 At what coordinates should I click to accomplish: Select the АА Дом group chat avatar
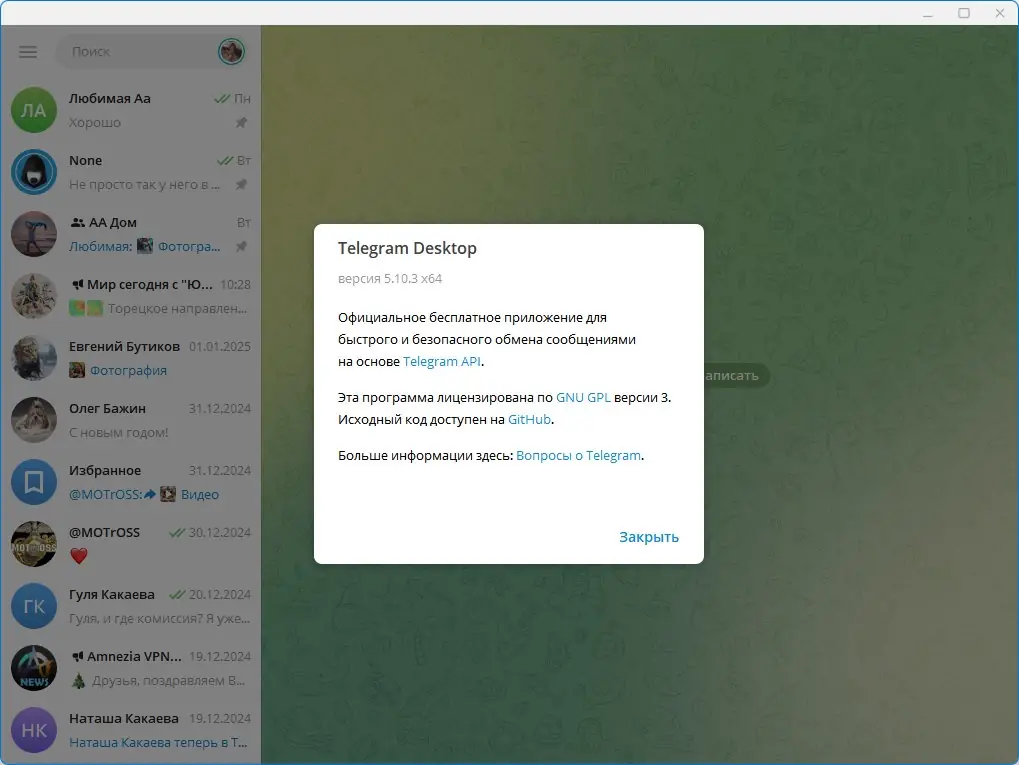34,234
